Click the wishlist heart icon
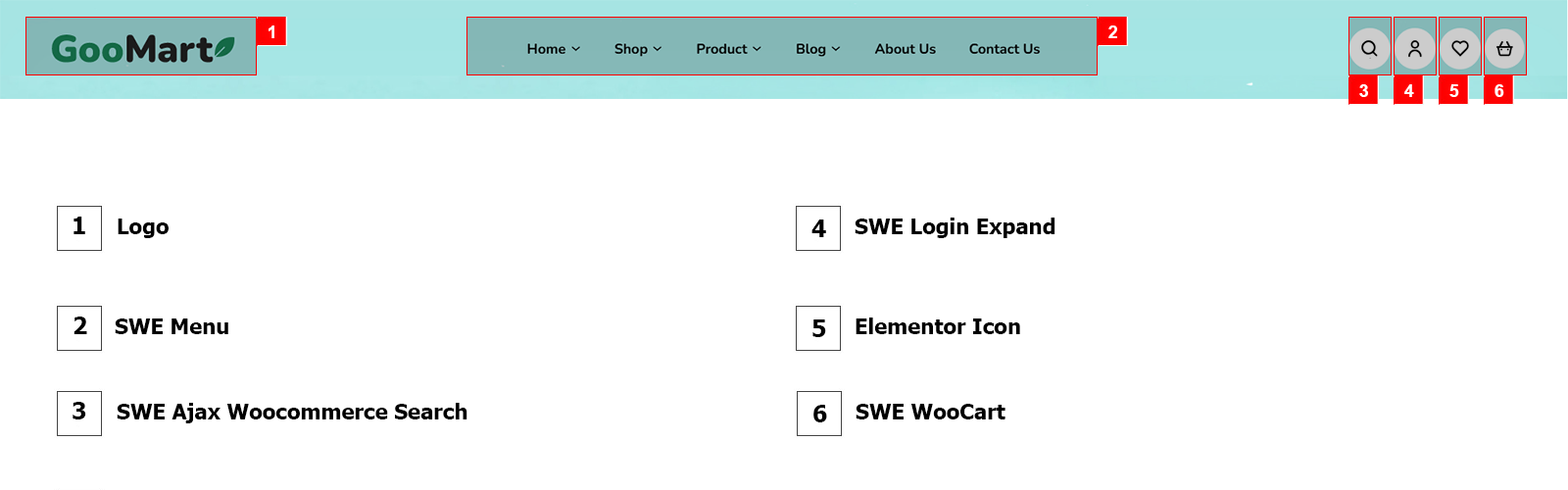The width and height of the screenshot is (1568, 490). click(x=1459, y=48)
